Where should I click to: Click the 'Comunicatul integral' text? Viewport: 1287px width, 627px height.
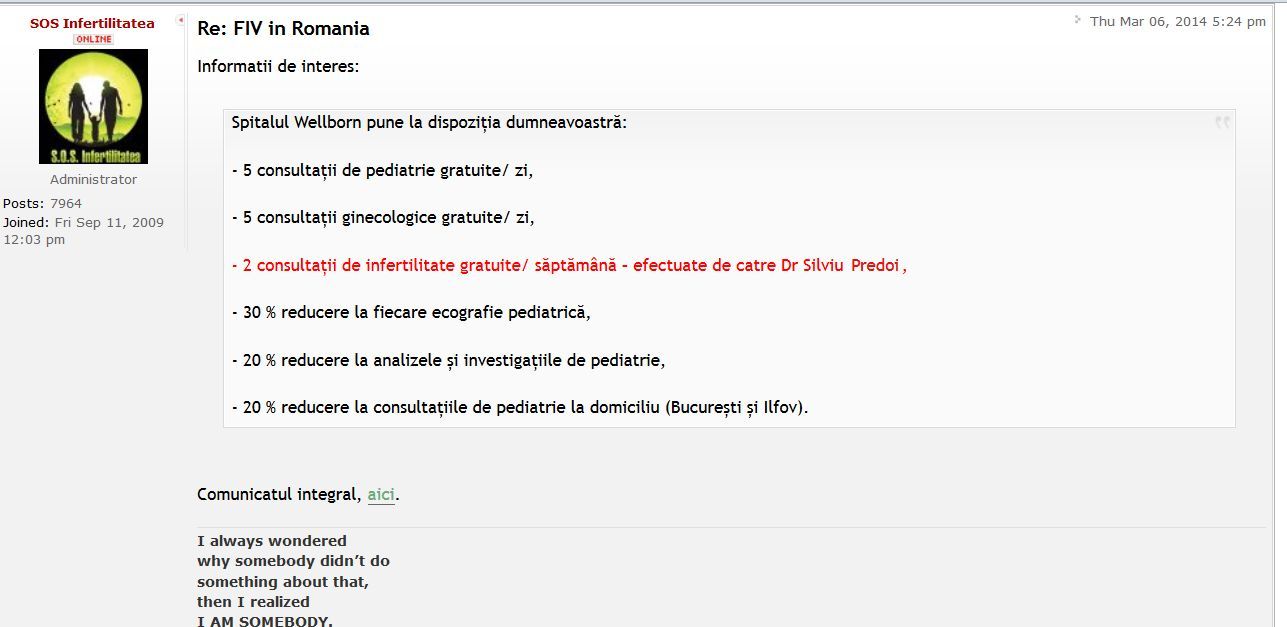tap(278, 495)
